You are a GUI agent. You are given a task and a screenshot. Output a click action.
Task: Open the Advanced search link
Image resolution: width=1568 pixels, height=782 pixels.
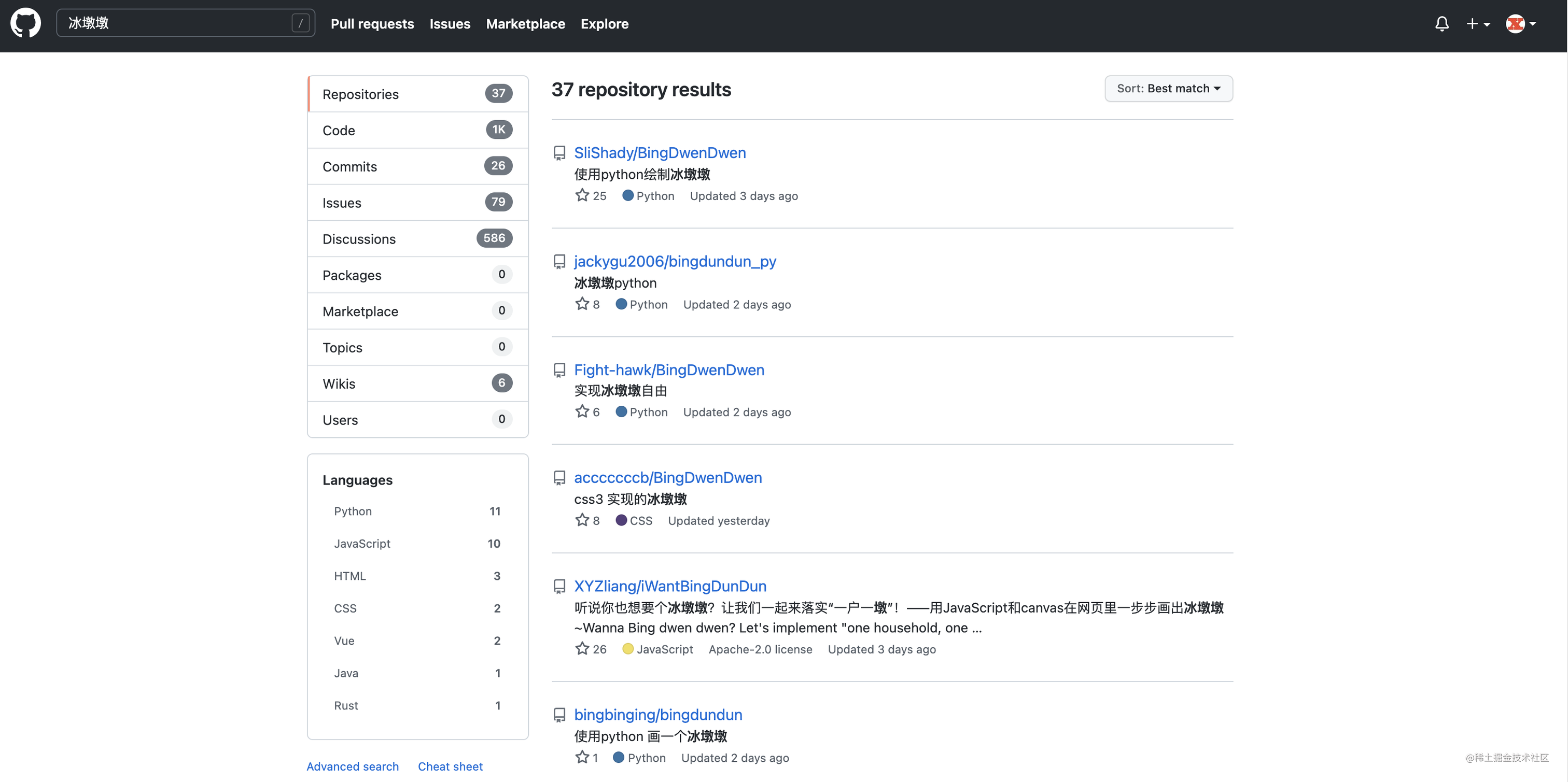point(353,766)
